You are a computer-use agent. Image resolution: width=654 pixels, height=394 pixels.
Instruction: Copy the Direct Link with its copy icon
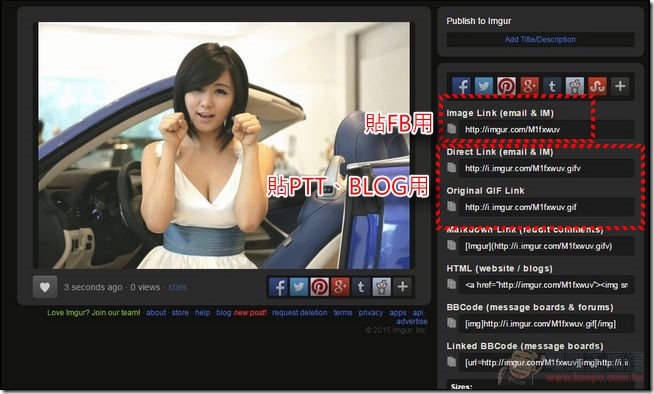click(x=451, y=168)
